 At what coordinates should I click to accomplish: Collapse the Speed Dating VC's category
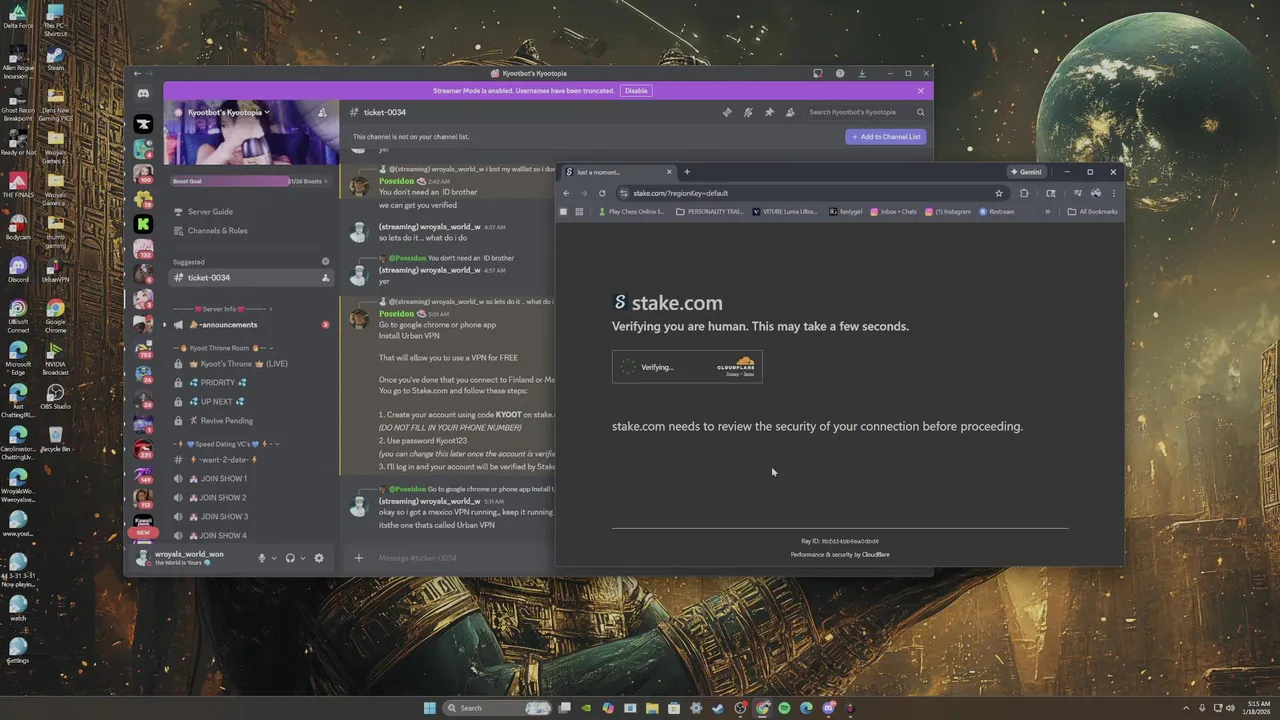click(225, 444)
